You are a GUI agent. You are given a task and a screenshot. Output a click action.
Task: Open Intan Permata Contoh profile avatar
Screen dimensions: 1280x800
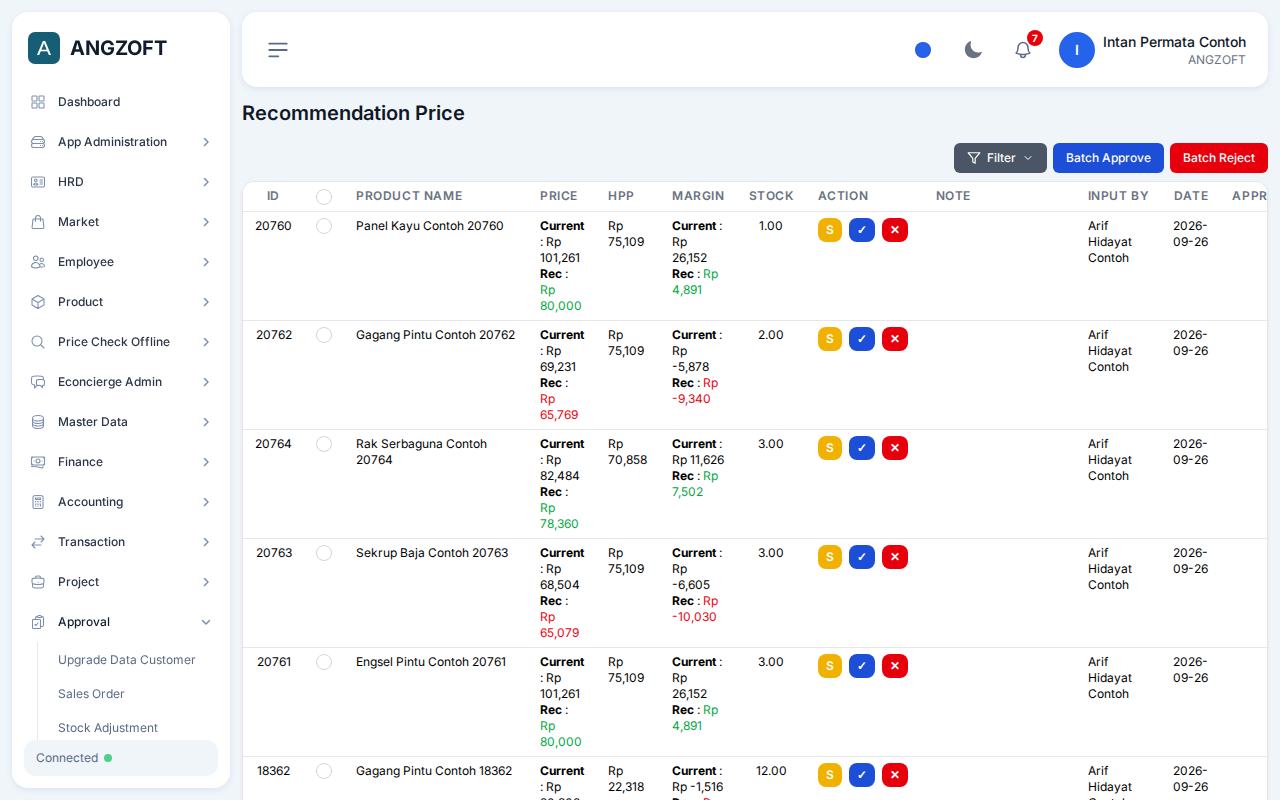[x=1077, y=50]
